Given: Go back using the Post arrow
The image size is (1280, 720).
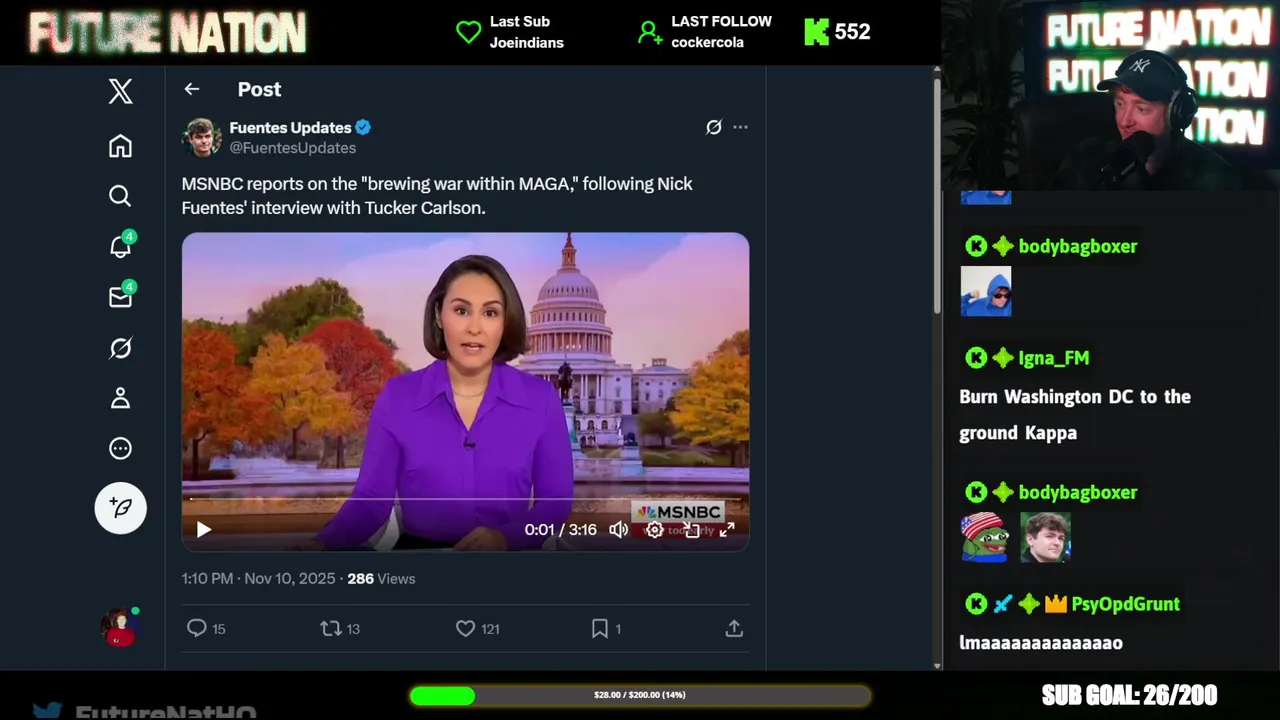Looking at the screenshot, I should click(x=192, y=89).
